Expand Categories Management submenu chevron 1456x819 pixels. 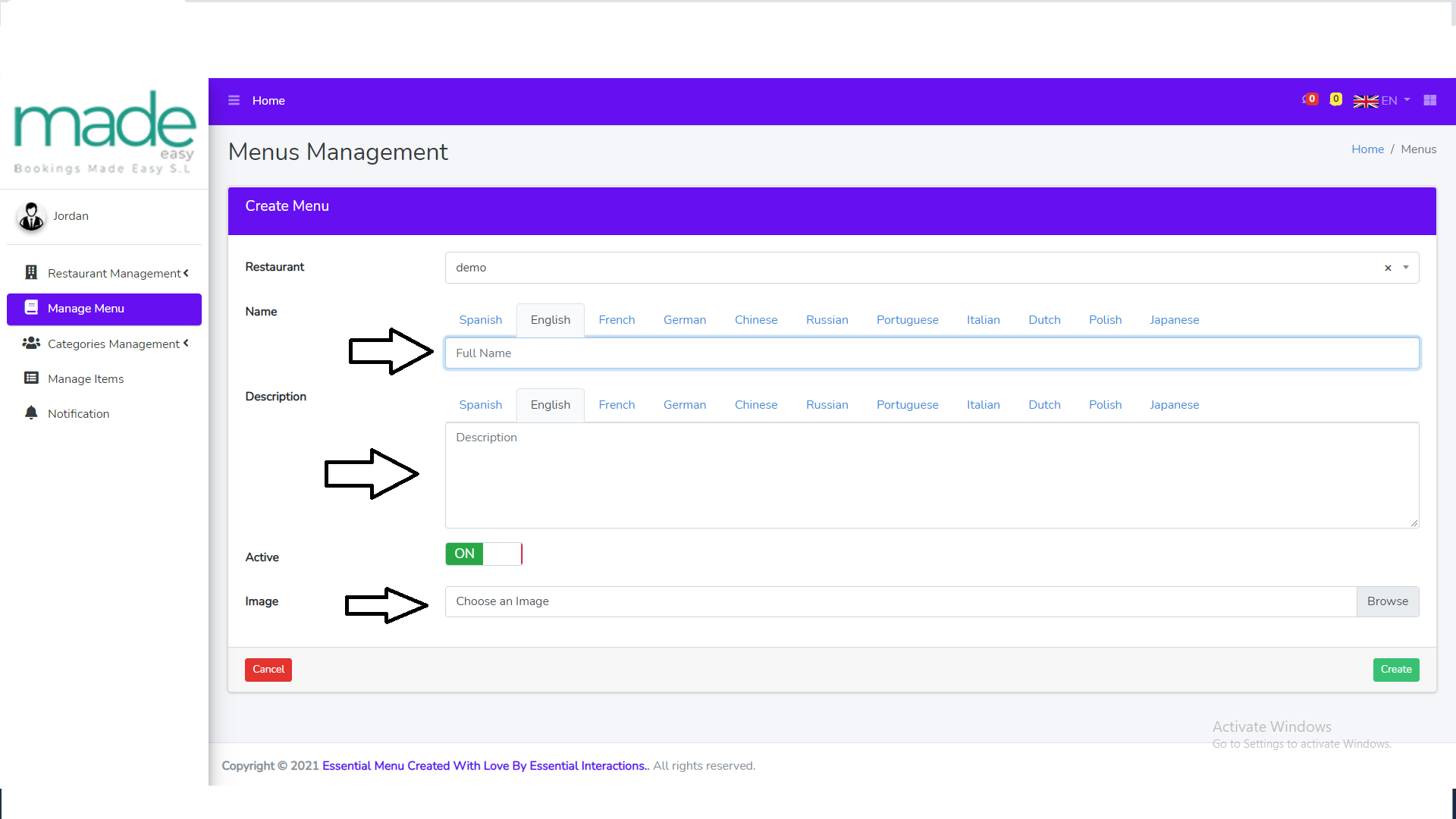[x=186, y=343]
